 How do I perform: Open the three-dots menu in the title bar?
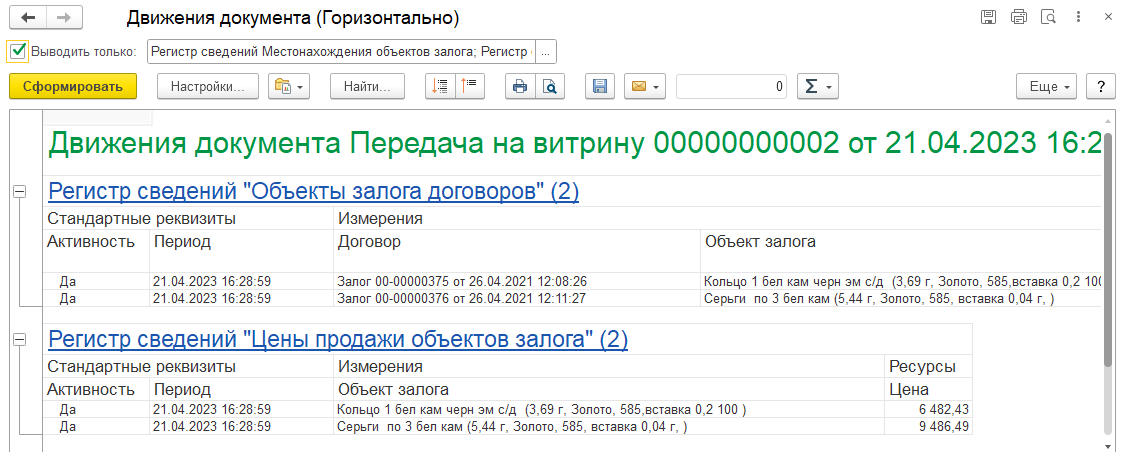click(1079, 17)
